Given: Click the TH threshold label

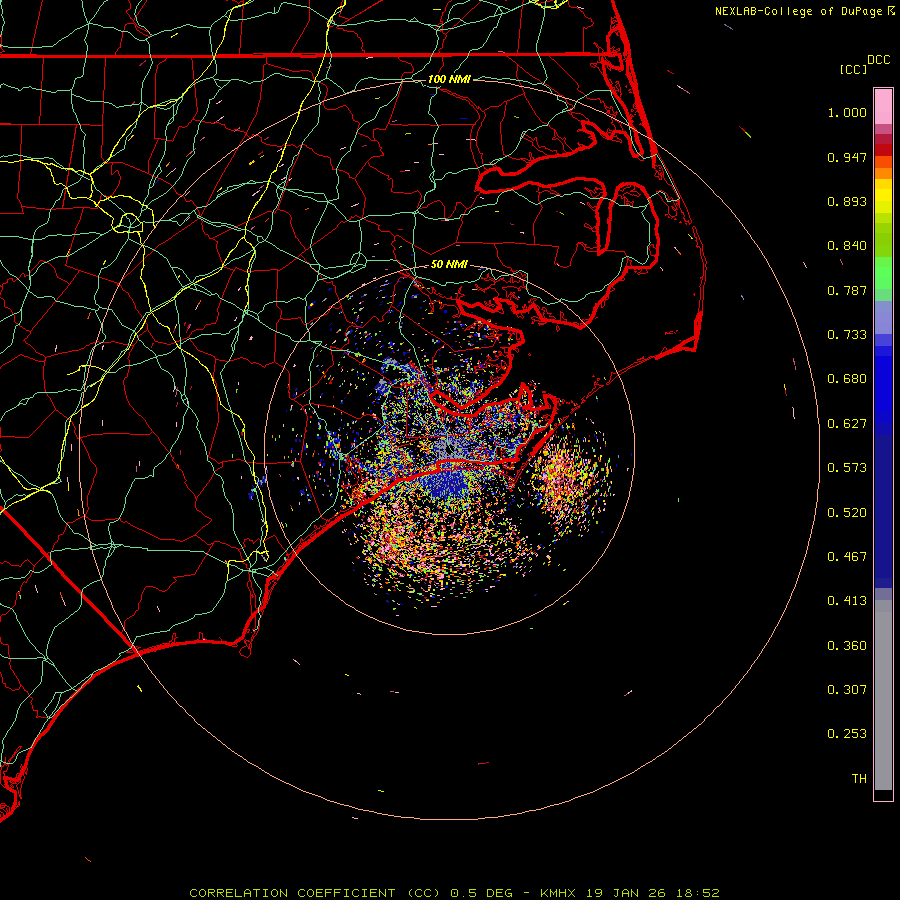Looking at the screenshot, I should coord(859,779).
